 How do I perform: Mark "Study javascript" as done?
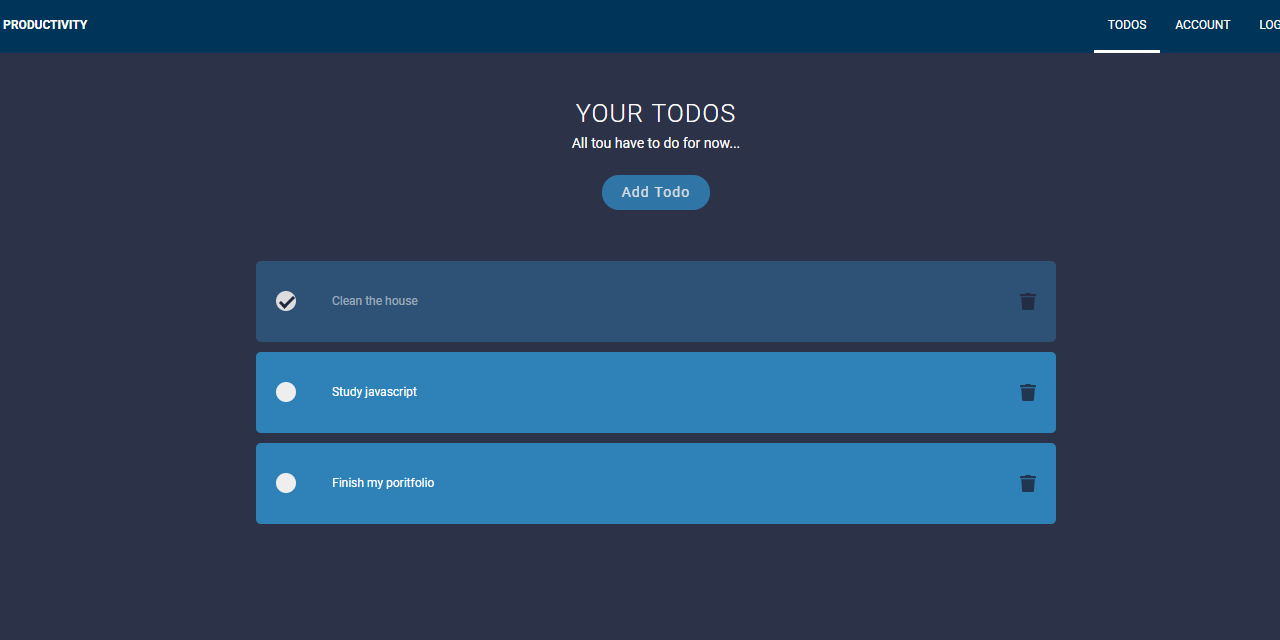(x=286, y=392)
